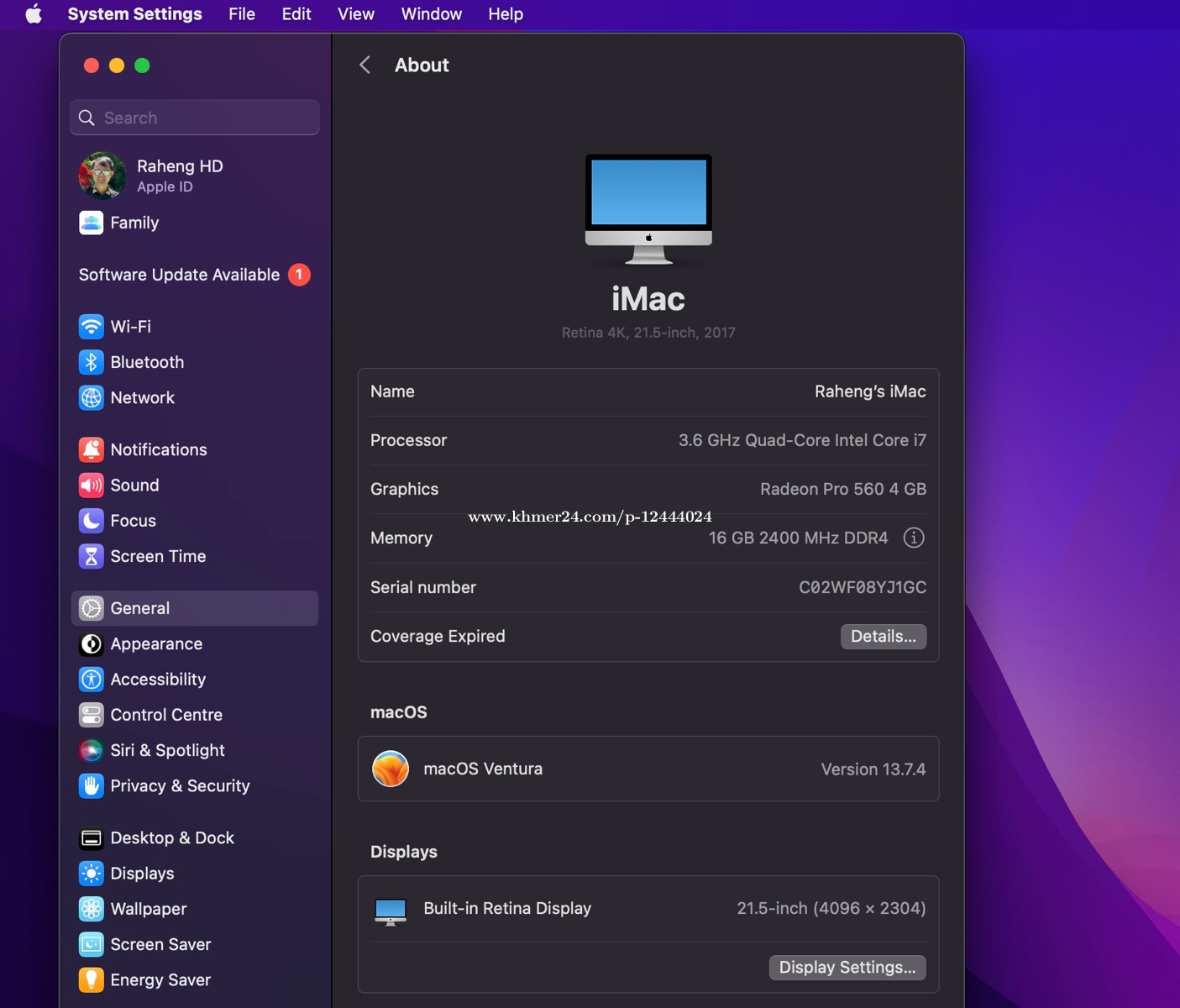The image size is (1180, 1008).
Task: Click into the Search field
Action: click(195, 118)
